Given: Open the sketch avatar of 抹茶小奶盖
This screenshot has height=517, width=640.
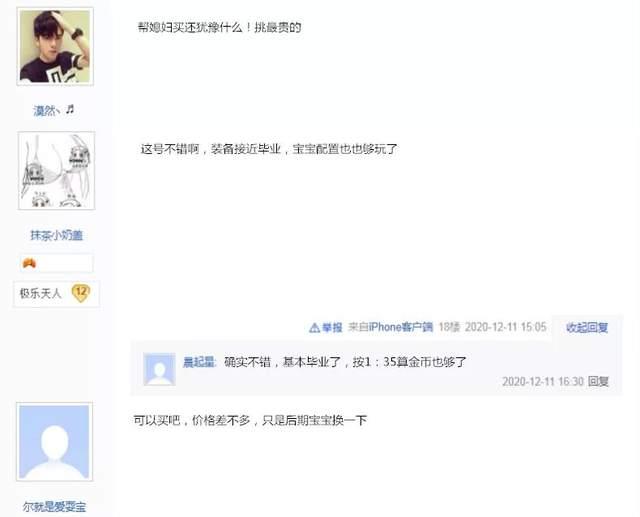Looking at the screenshot, I should (56, 171).
